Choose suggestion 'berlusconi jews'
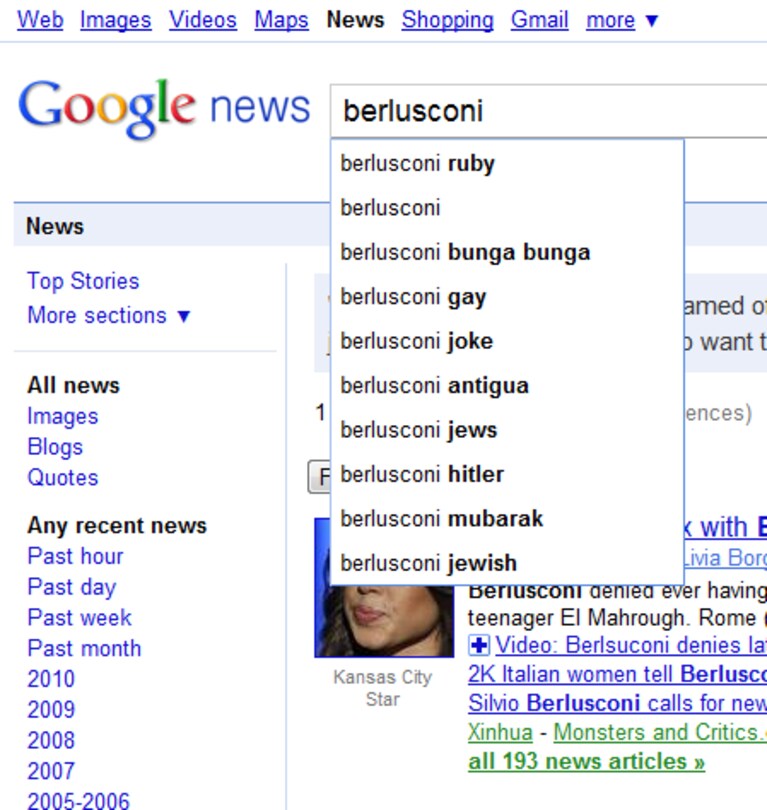 pyautogui.click(x=507, y=430)
